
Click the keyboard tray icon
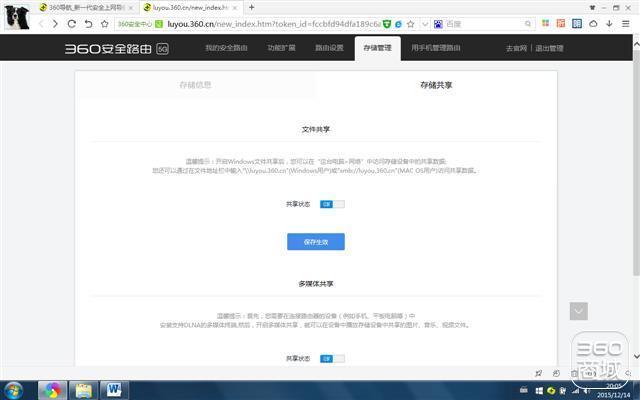pyautogui.click(x=524, y=390)
